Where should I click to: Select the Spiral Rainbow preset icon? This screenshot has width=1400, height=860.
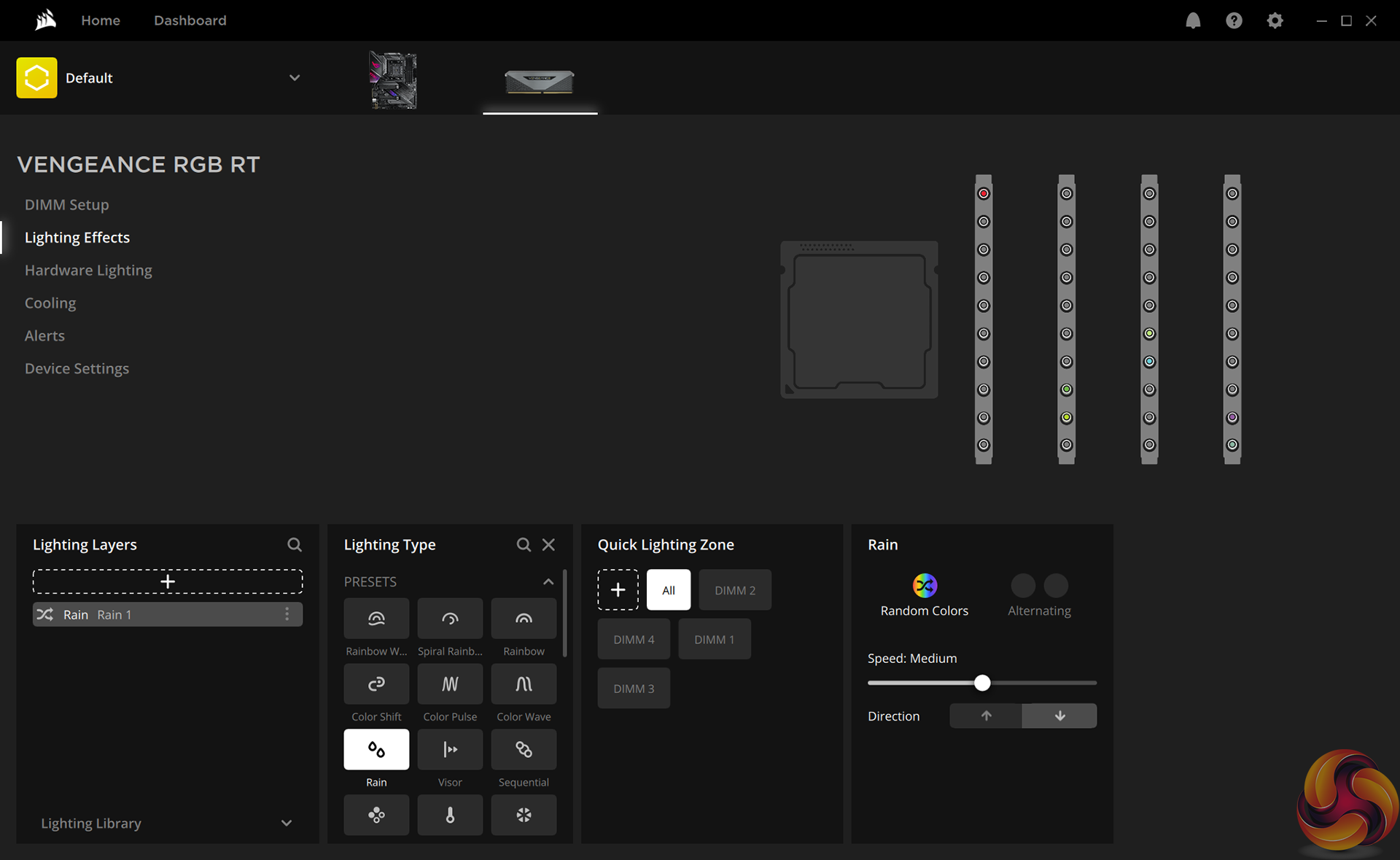[x=450, y=619]
